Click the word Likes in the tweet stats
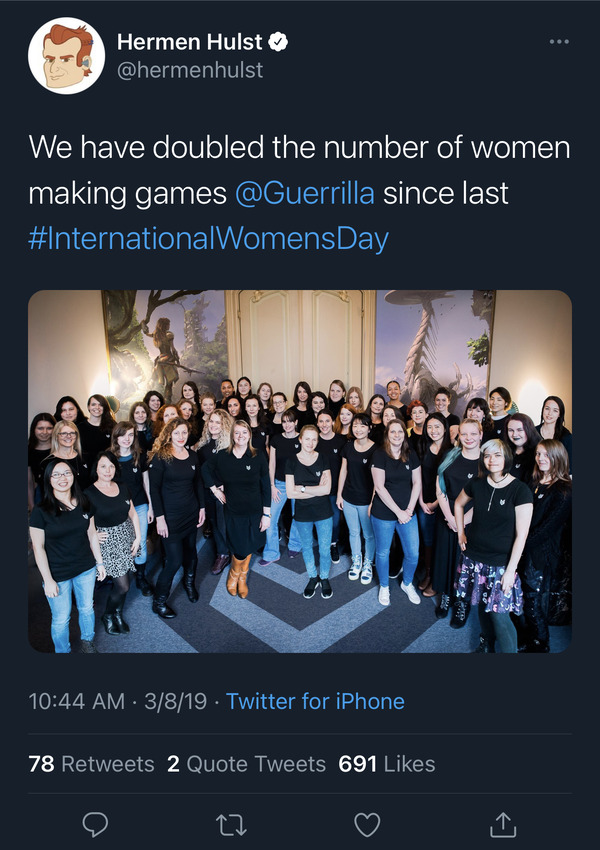600x850 pixels. [410, 764]
